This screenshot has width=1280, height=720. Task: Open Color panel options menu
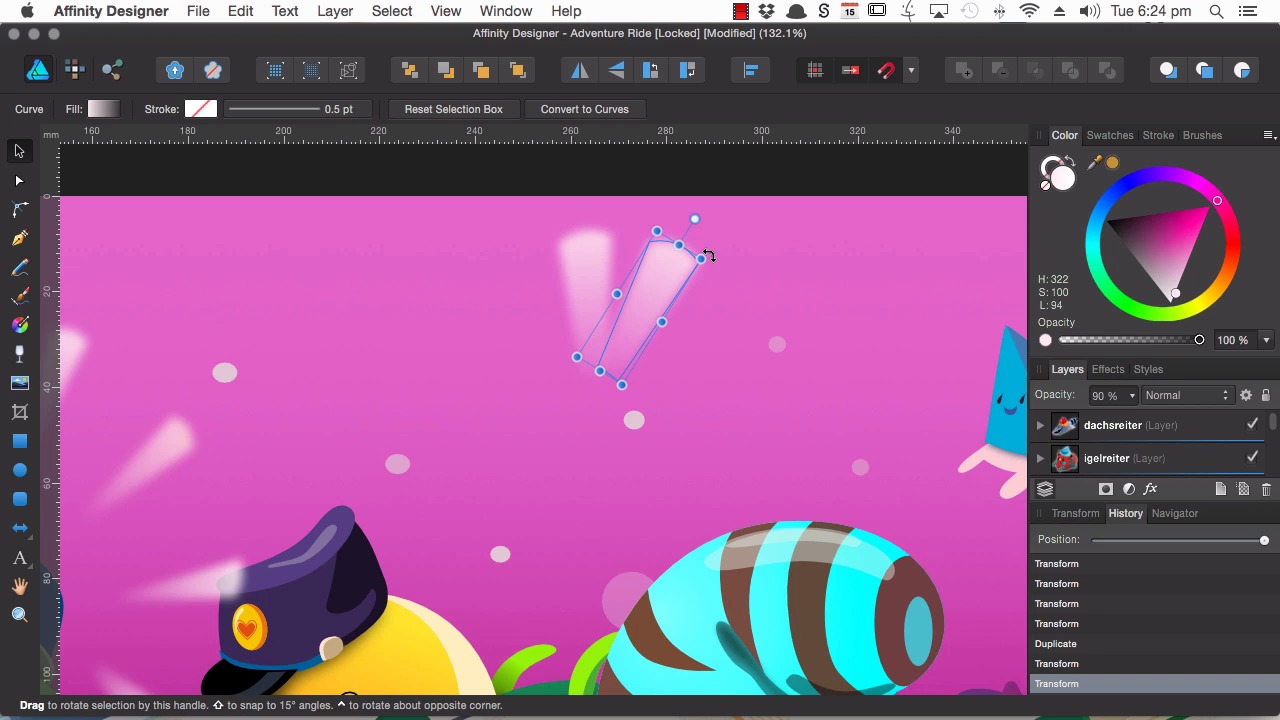click(1268, 135)
